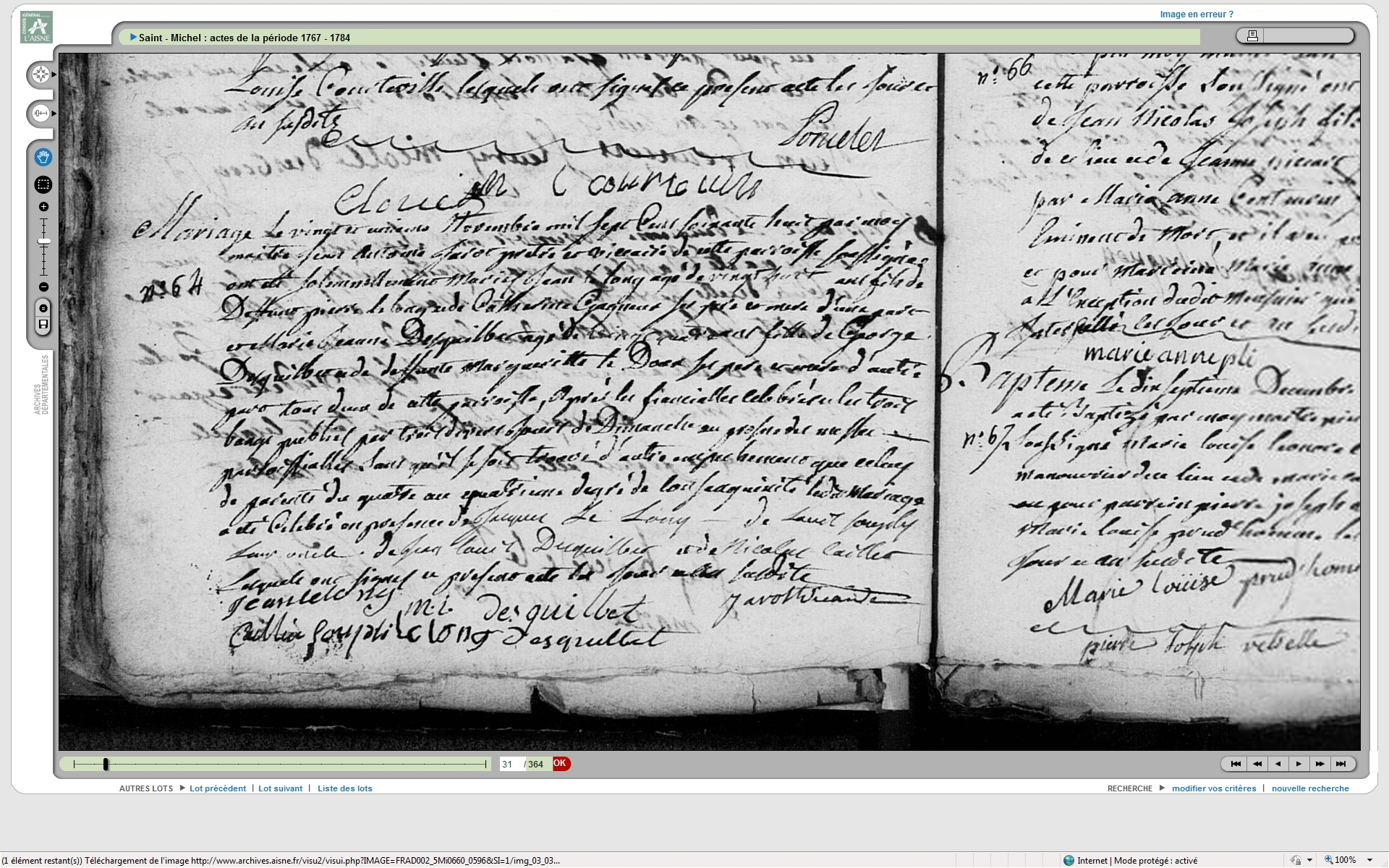Select the hand pan tool
The width and height of the screenshot is (1389, 868).
tap(43, 157)
